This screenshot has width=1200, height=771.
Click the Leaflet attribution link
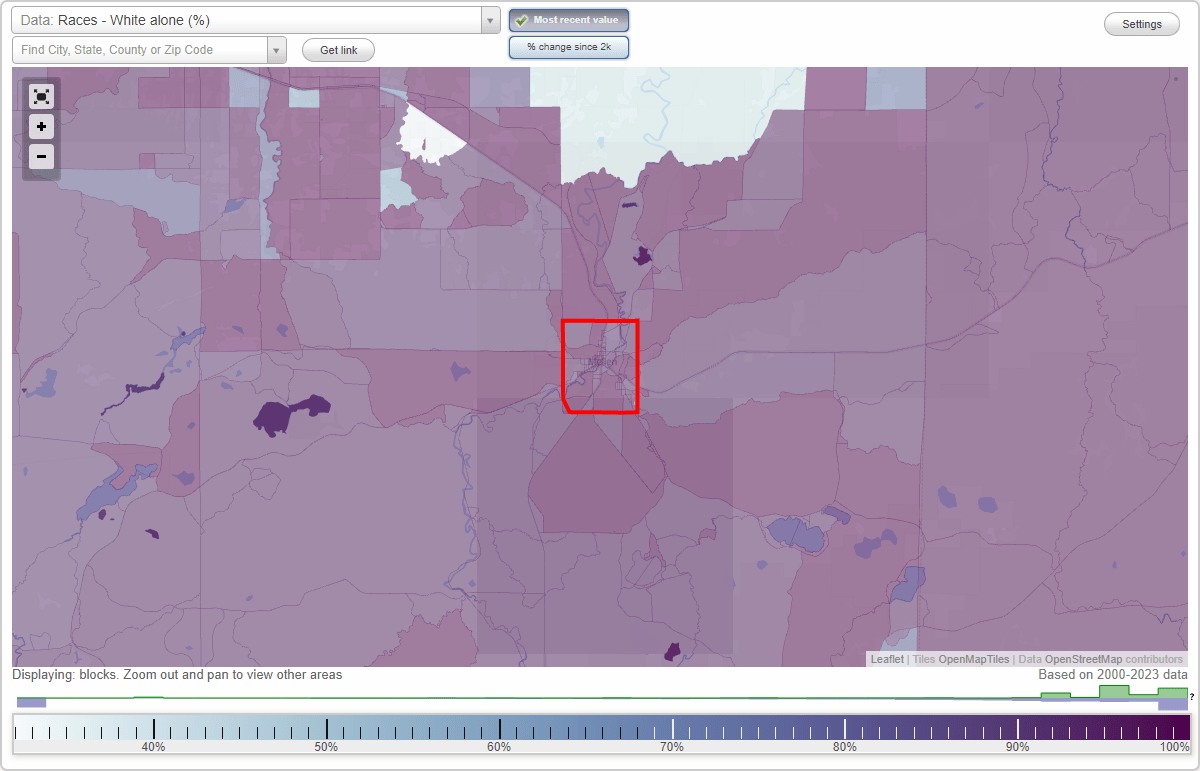pyautogui.click(x=886, y=659)
